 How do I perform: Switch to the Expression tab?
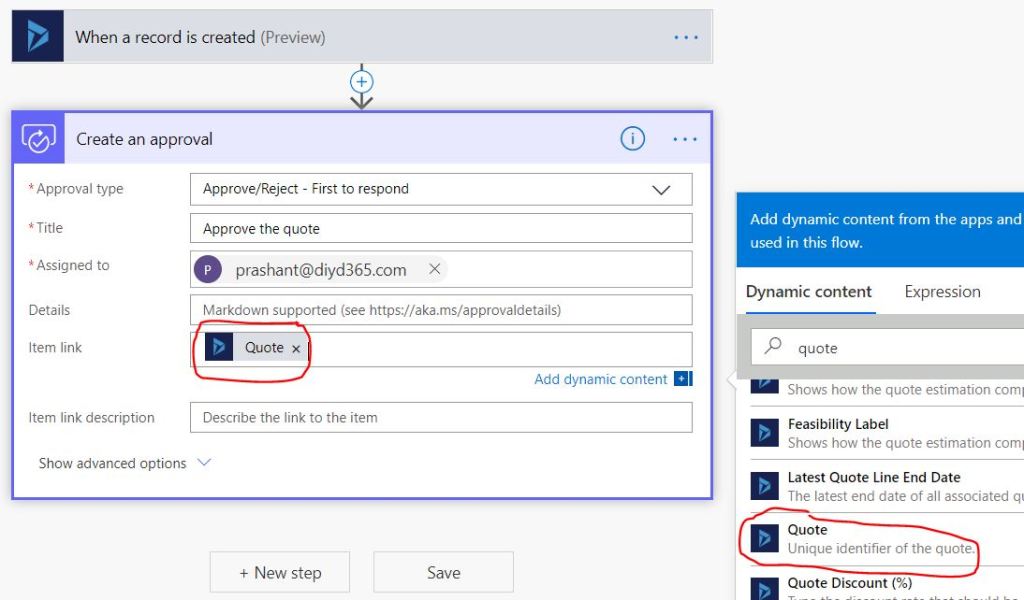(x=942, y=292)
